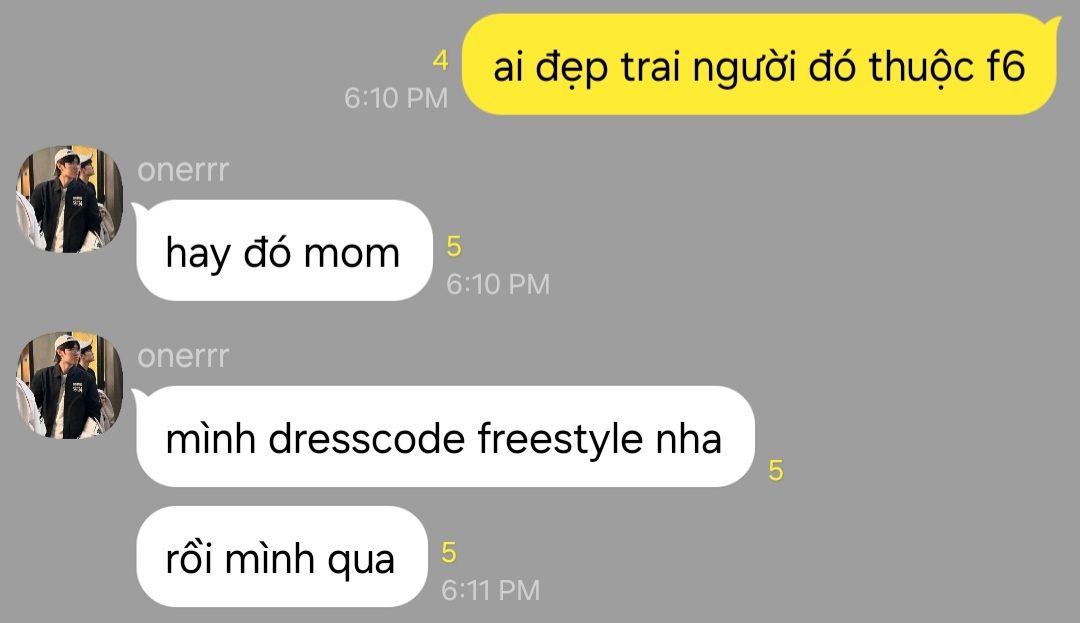Tap the "rồi mình qua" message bubble
Screen dimensions: 1080x623
click(282, 556)
